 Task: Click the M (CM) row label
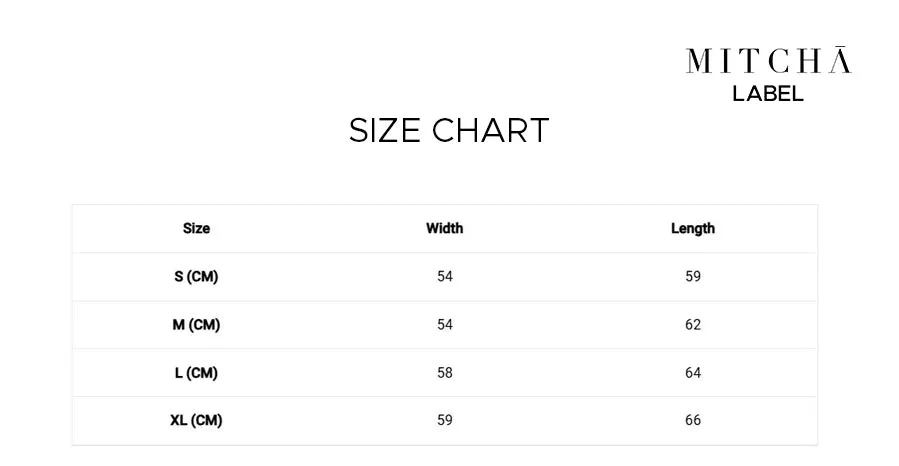(x=196, y=324)
